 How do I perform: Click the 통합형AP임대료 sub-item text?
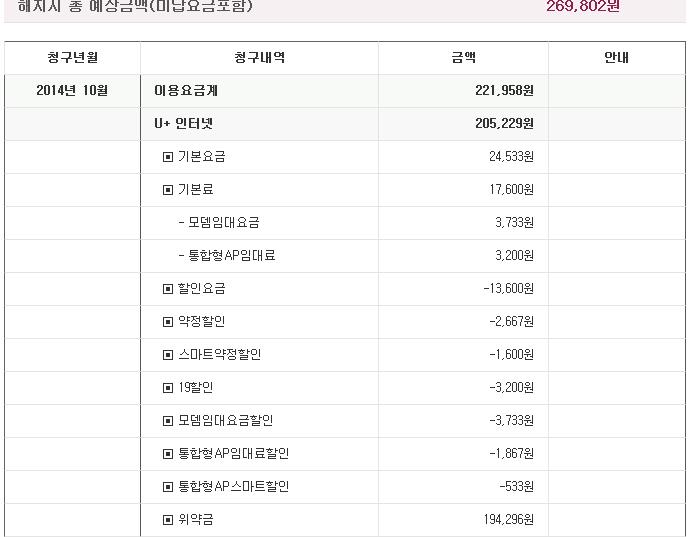click(227, 256)
